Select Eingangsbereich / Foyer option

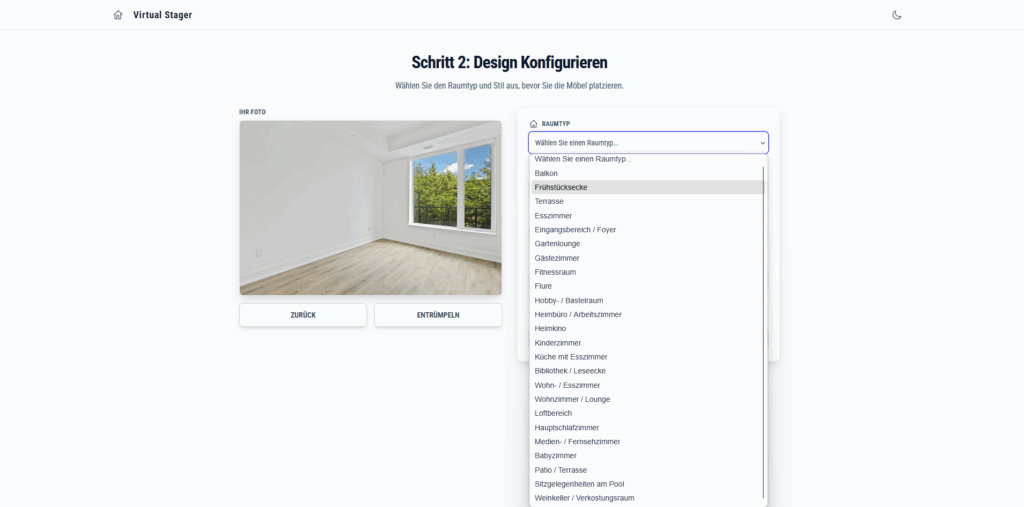click(575, 229)
